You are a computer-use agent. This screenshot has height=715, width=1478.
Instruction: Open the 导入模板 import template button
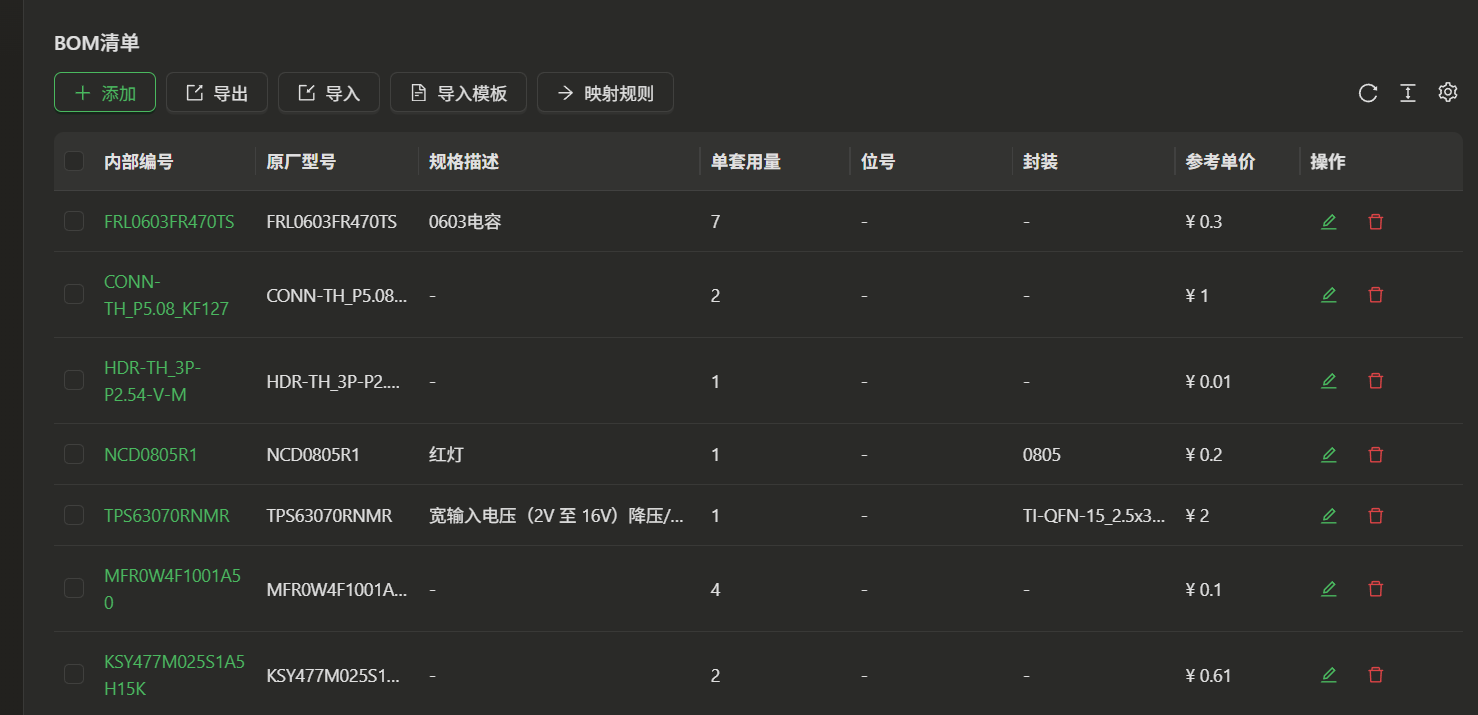pyautogui.click(x=458, y=93)
